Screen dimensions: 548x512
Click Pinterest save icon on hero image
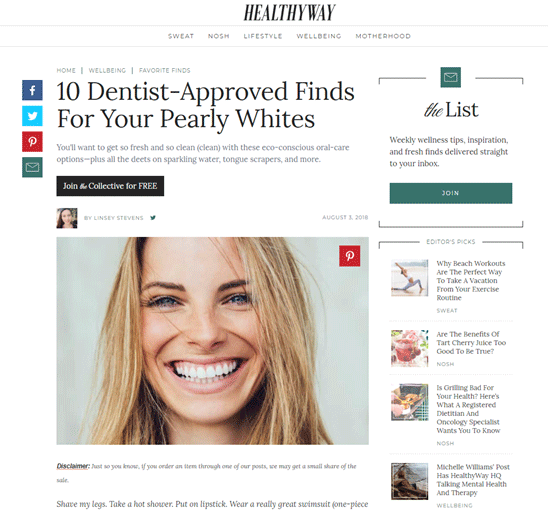point(349,256)
